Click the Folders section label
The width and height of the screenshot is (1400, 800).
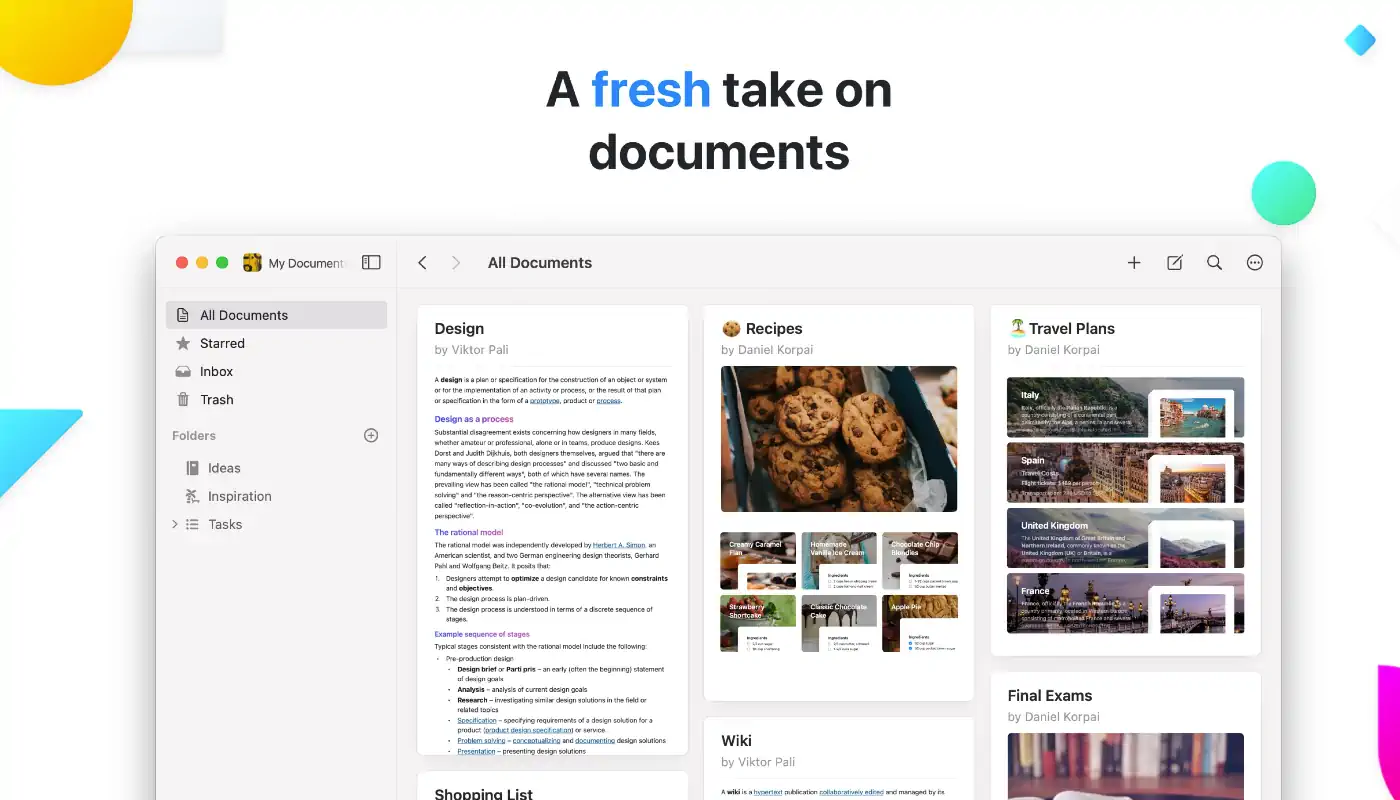[x=194, y=435]
